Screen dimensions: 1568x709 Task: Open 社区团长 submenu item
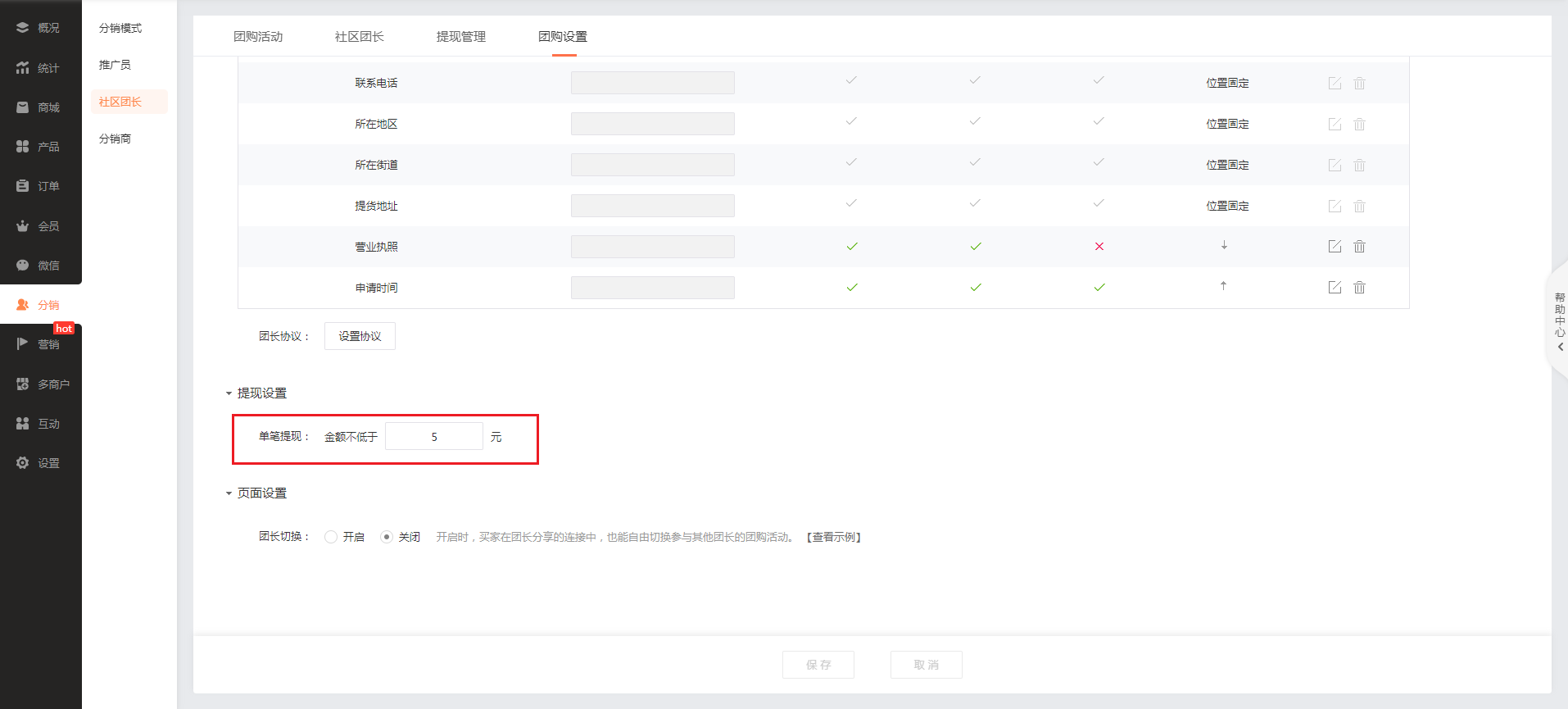coord(129,102)
